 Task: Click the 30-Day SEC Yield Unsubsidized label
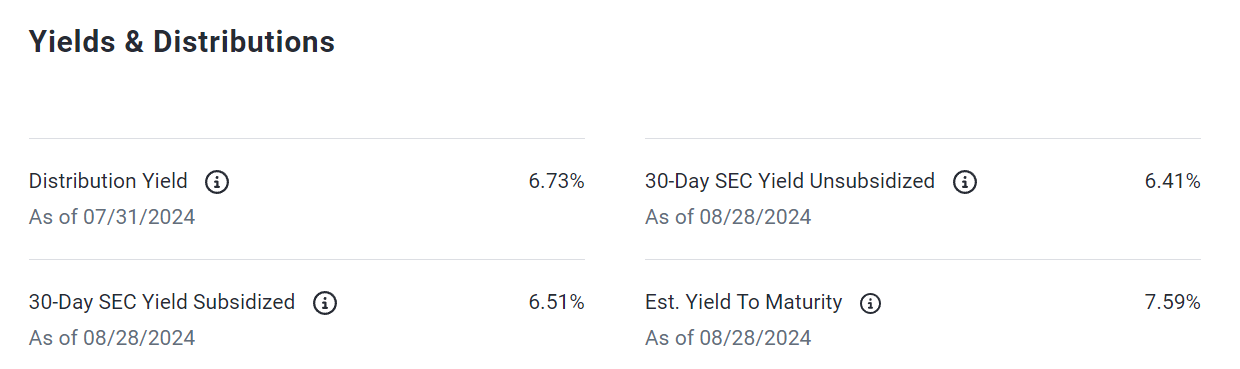[x=790, y=181]
